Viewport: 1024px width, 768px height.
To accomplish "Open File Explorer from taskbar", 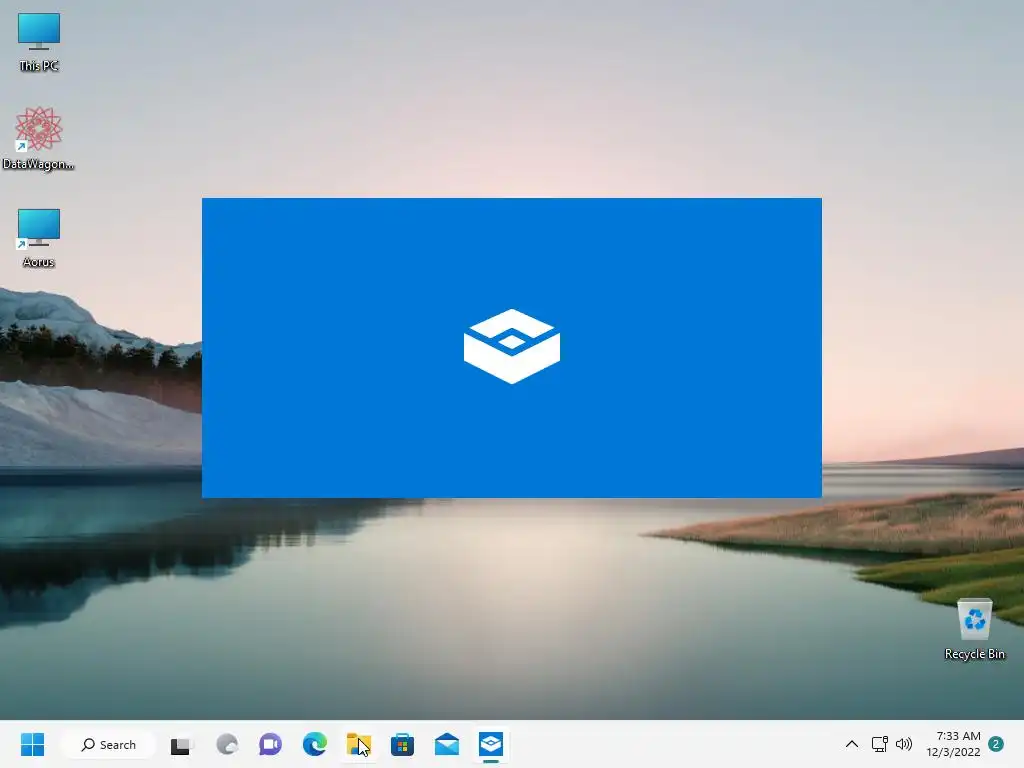I will [359, 744].
